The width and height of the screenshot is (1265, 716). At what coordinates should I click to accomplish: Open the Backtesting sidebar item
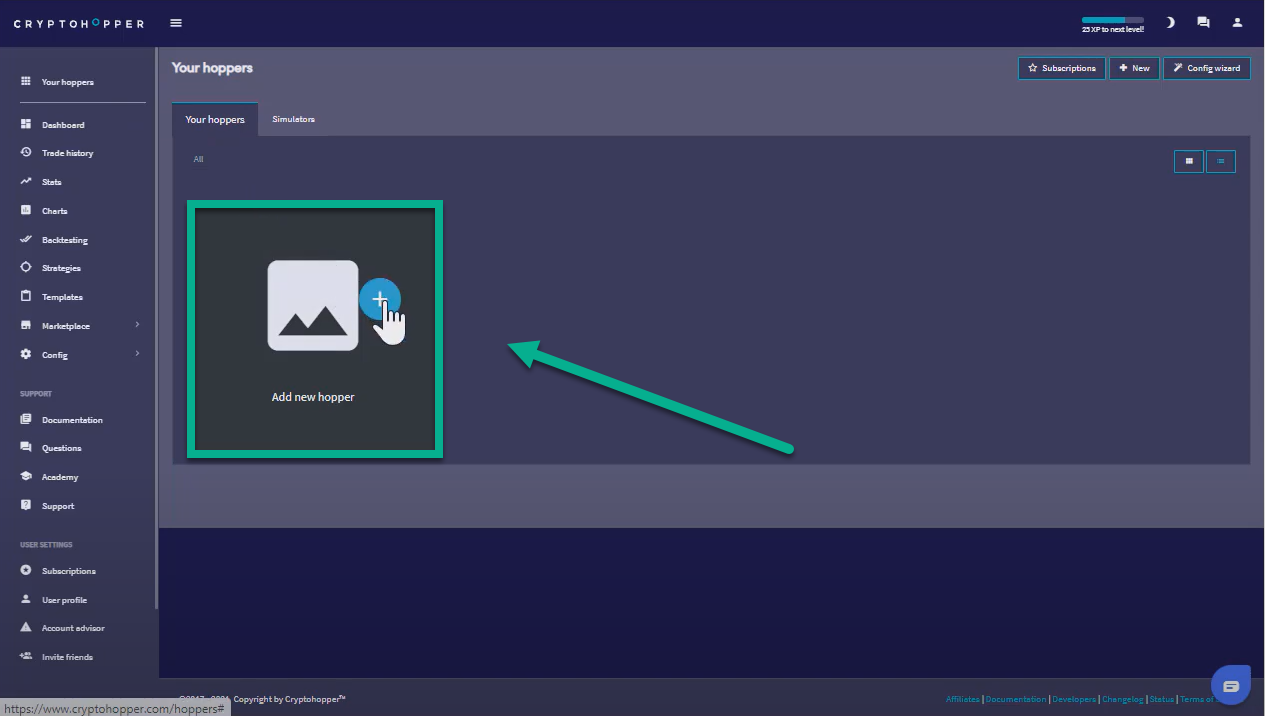pyautogui.click(x=64, y=240)
